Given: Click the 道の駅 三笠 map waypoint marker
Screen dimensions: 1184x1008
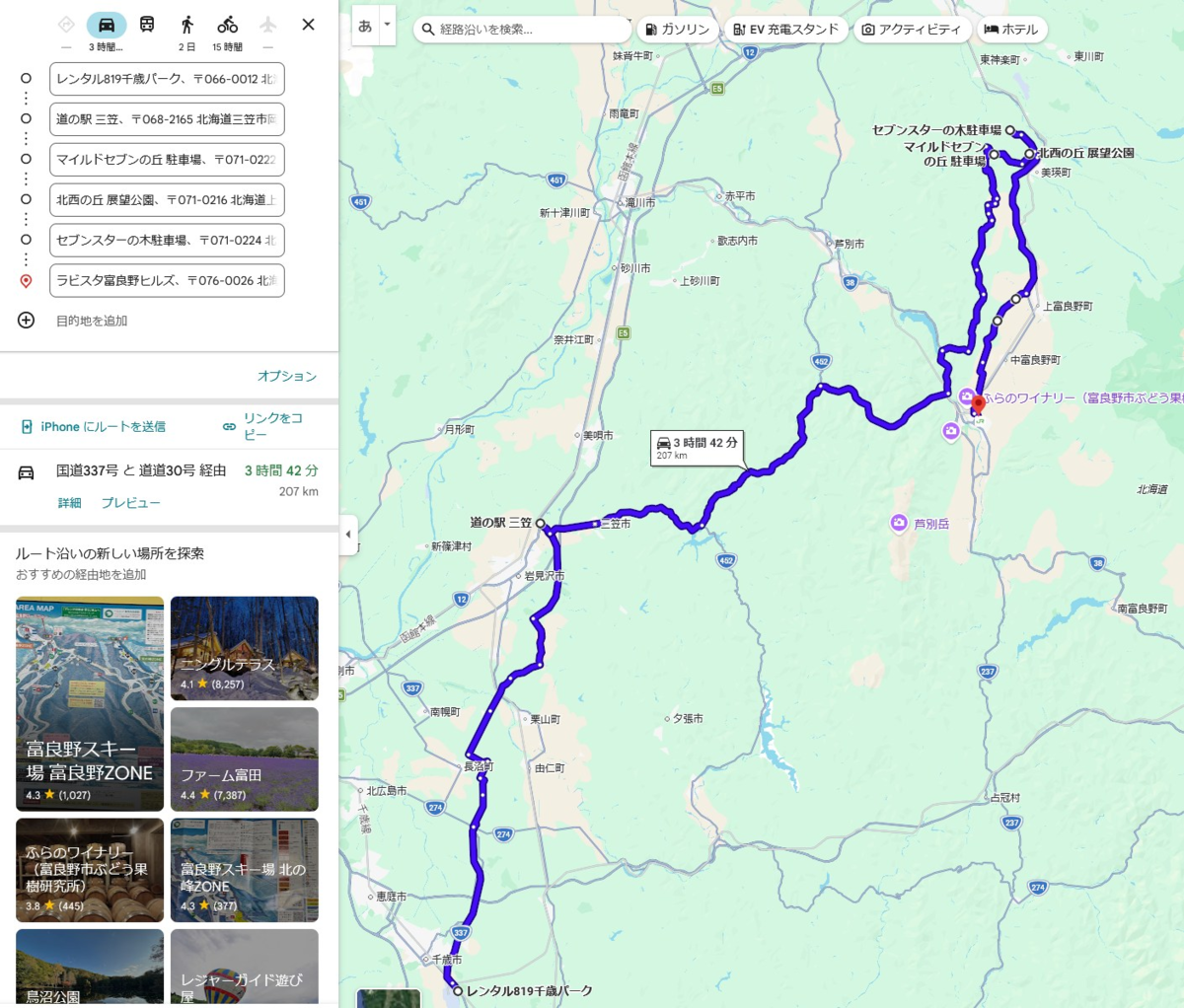Looking at the screenshot, I should tap(541, 524).
